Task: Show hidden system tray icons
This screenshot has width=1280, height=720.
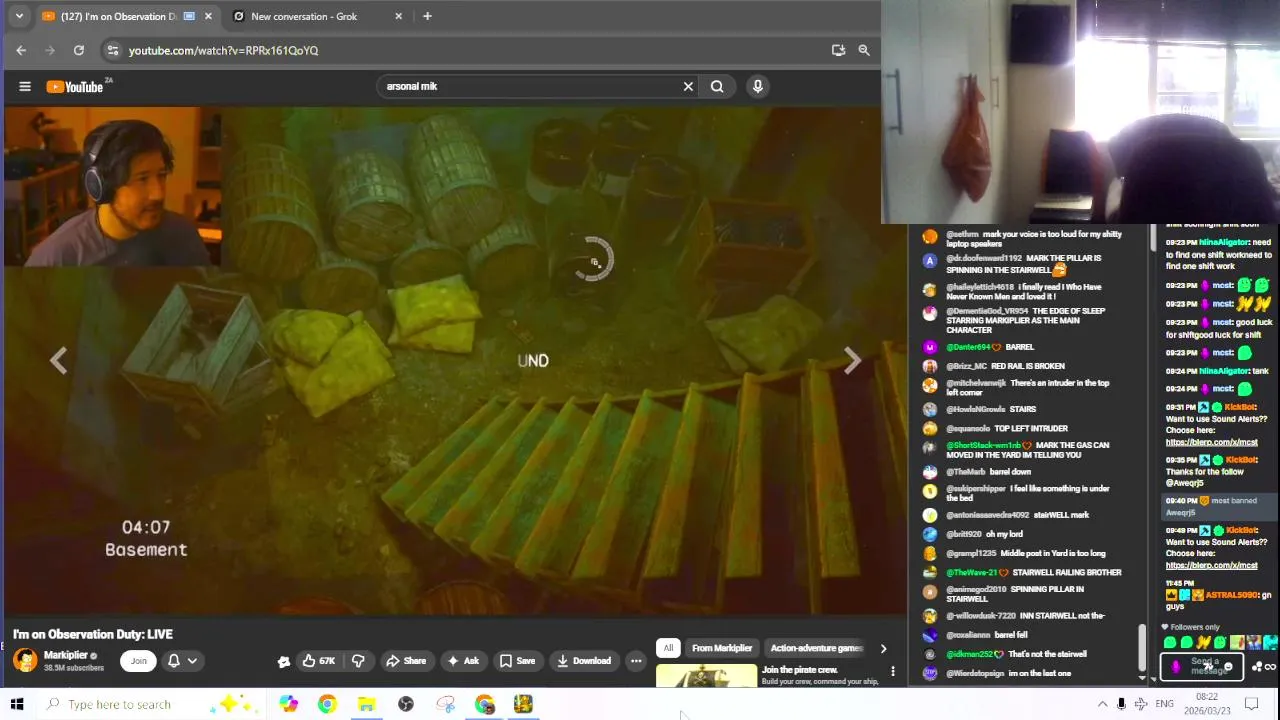Action: [1102, 704]
